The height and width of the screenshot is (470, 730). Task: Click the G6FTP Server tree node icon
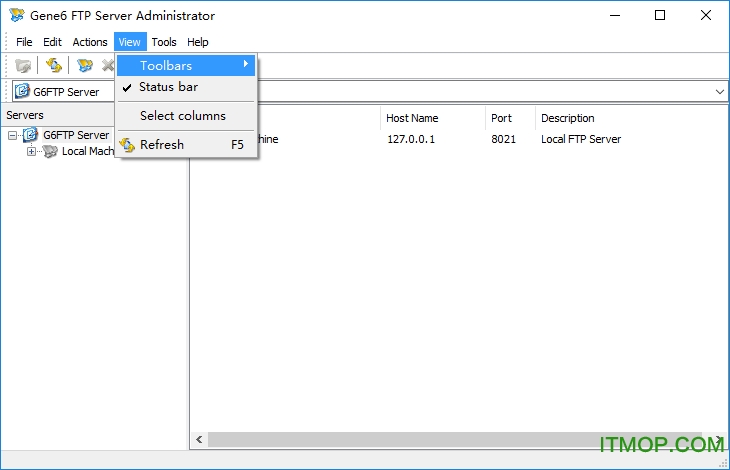(31, 135)
